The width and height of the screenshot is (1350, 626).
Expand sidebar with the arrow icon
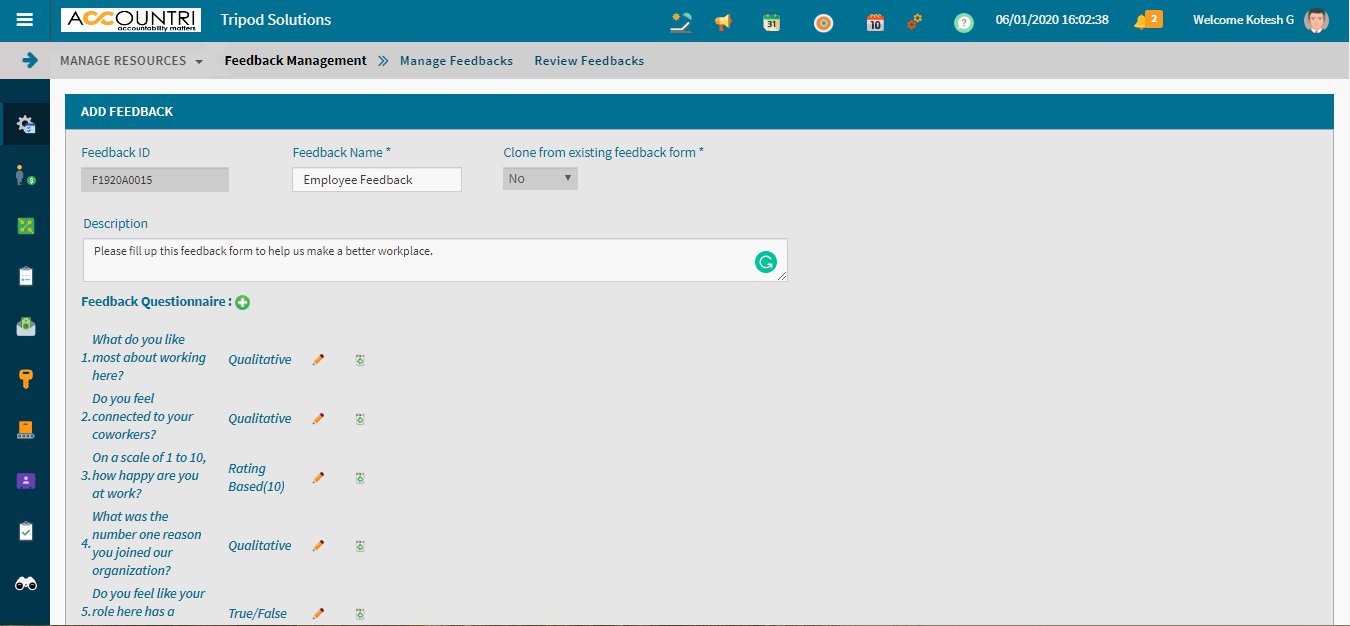[x=29, y=60]
